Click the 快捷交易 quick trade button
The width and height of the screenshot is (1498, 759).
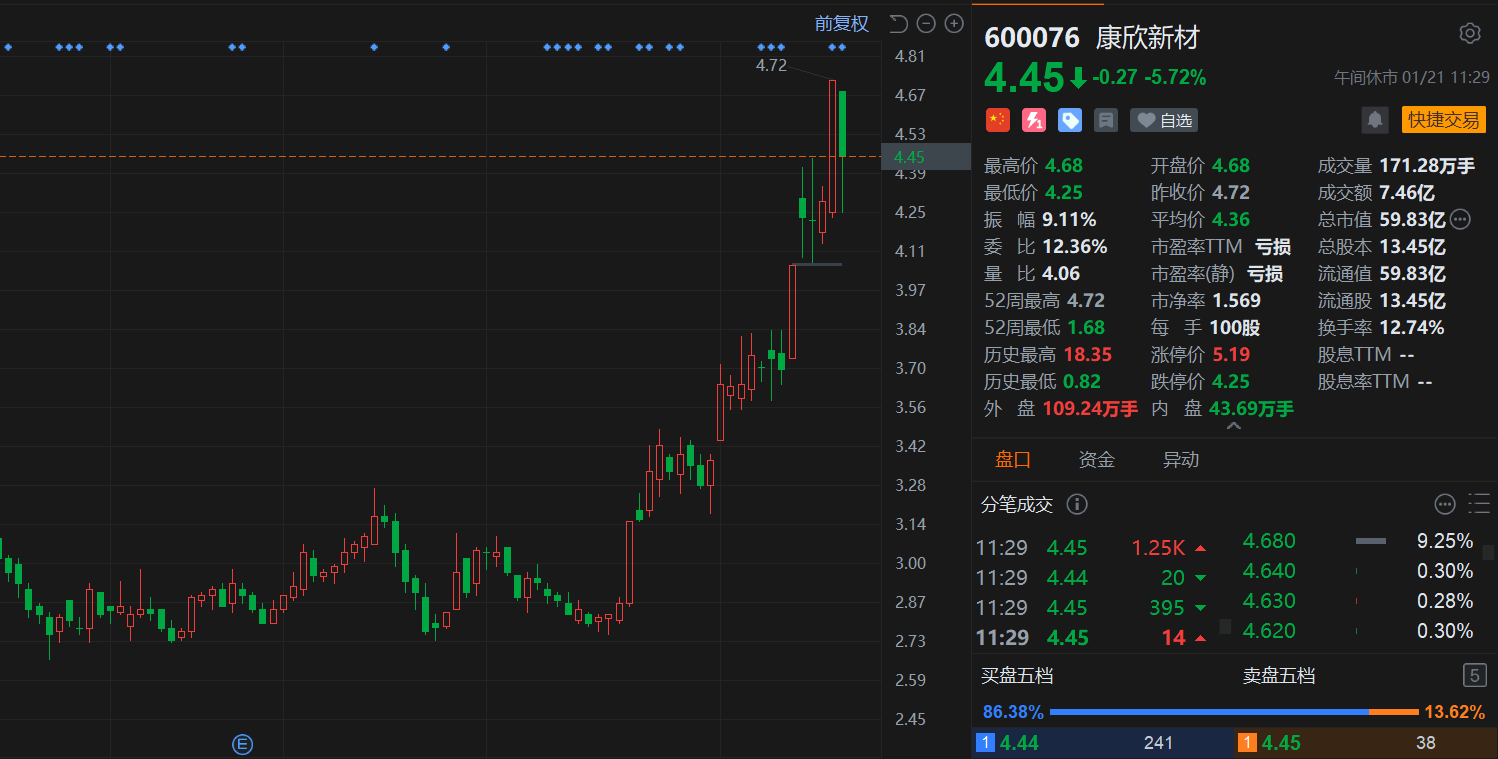[1443, 120]
